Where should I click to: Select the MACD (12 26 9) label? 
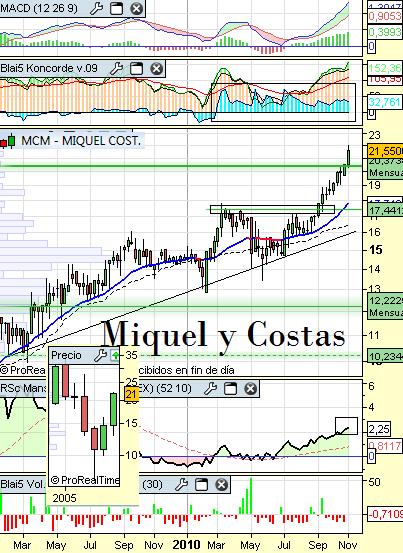click(x=39, y=8)
